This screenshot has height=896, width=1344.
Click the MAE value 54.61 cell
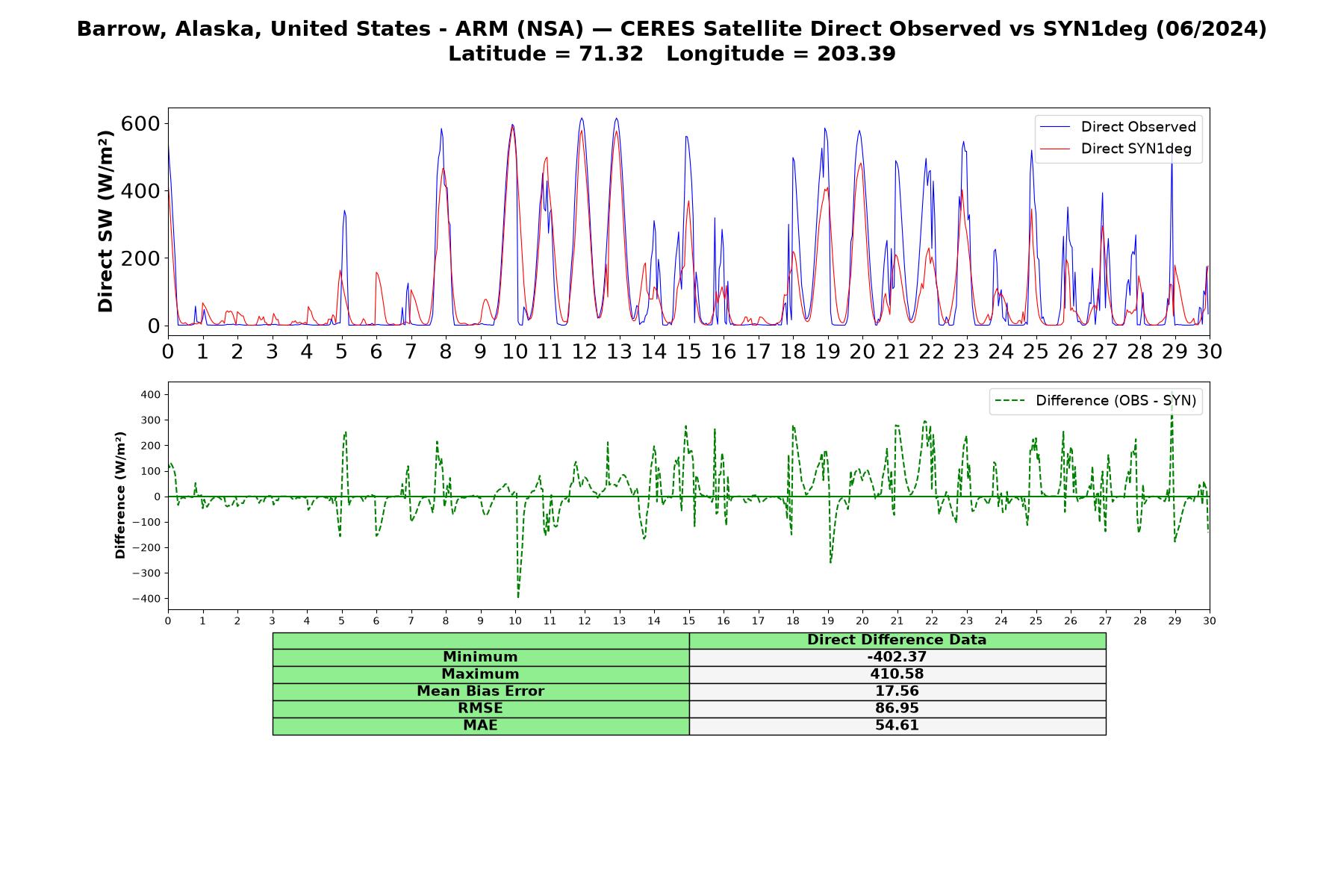coord(897,726)
